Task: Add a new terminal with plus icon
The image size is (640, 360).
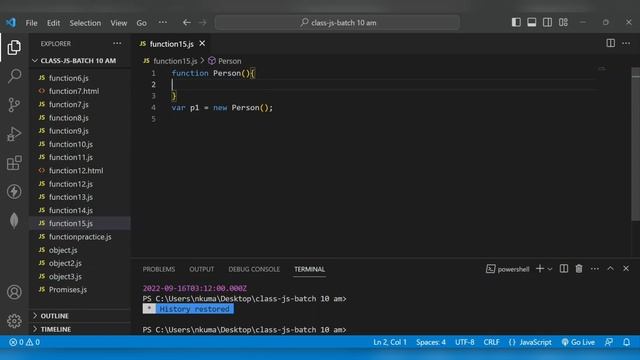Action: (x=540, y=269)
